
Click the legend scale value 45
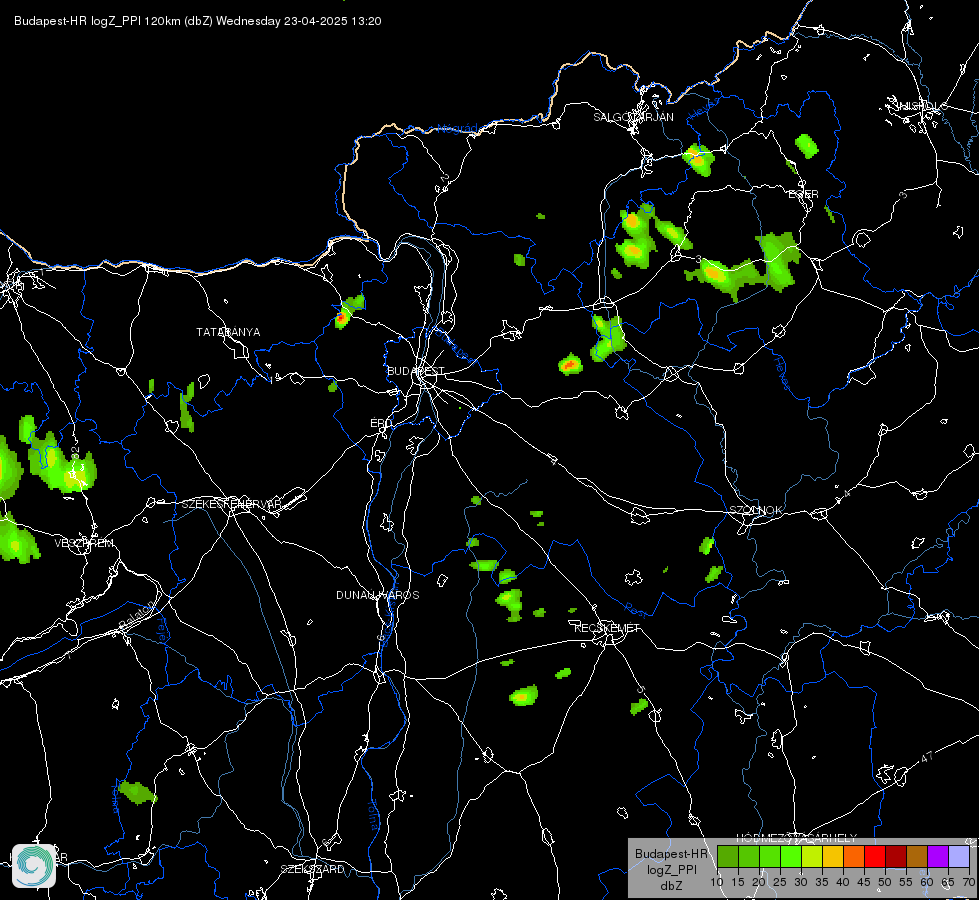tap(864, 883)
